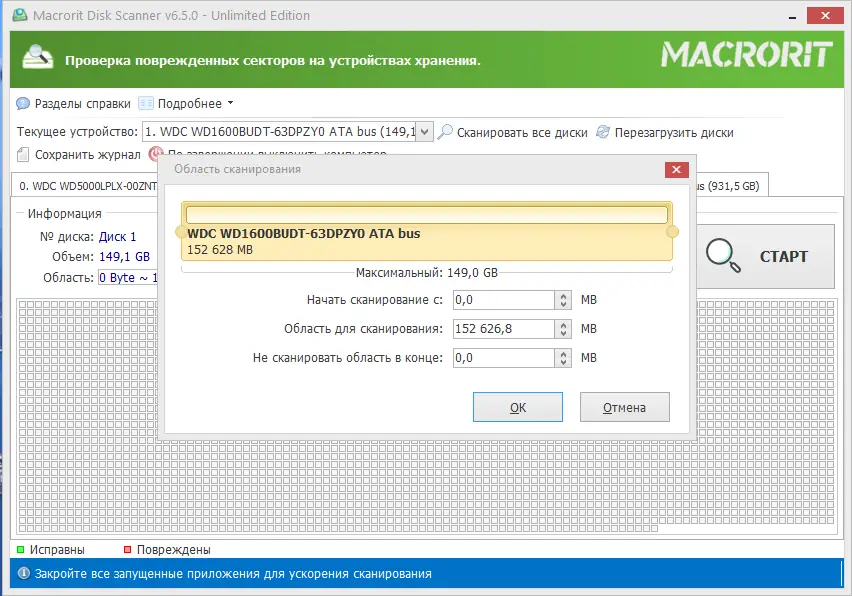Open the Разделы справки help icon
Image resolution: width=852 pixels, height=596 pixels.
pyautogui.click(x=23, y=103)
